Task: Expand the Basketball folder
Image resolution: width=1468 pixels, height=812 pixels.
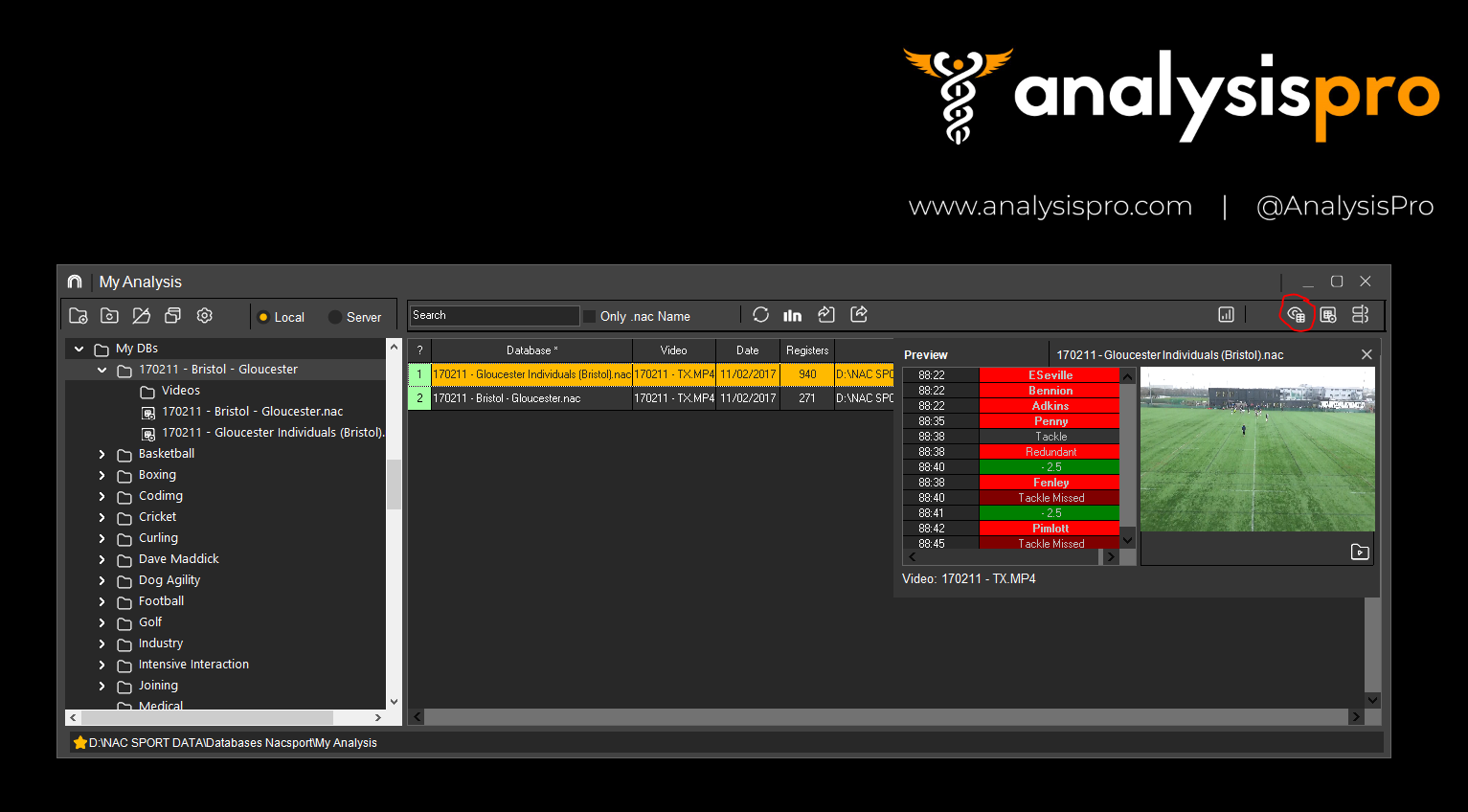Action: 102,454
